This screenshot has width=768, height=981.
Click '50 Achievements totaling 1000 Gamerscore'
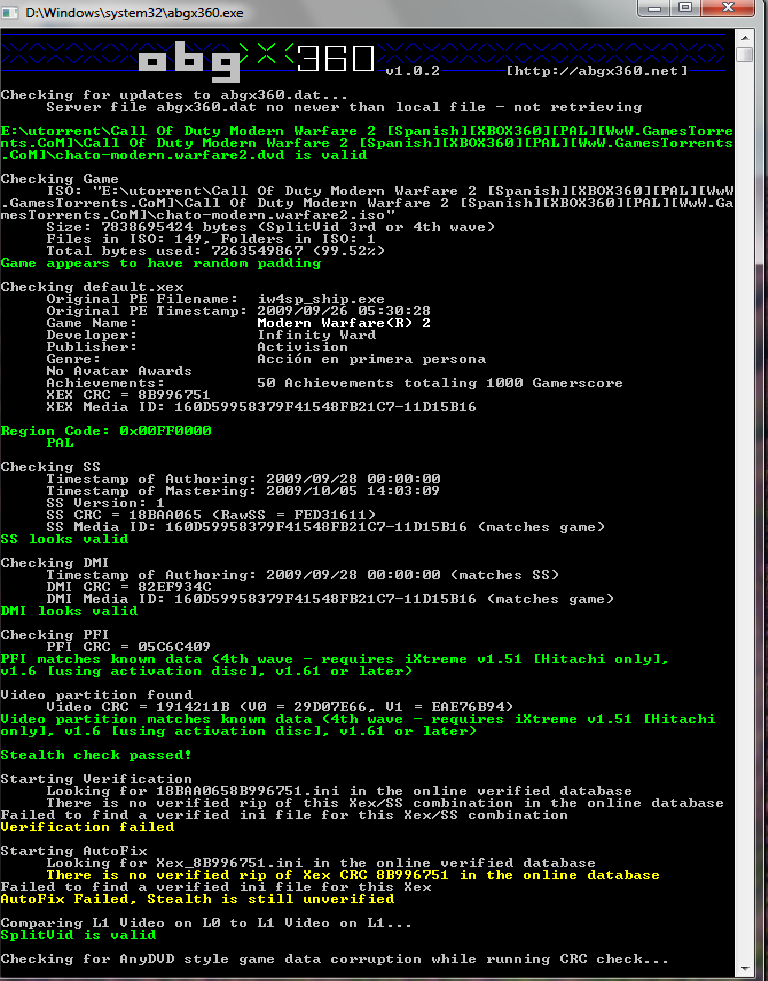[440, 383]
